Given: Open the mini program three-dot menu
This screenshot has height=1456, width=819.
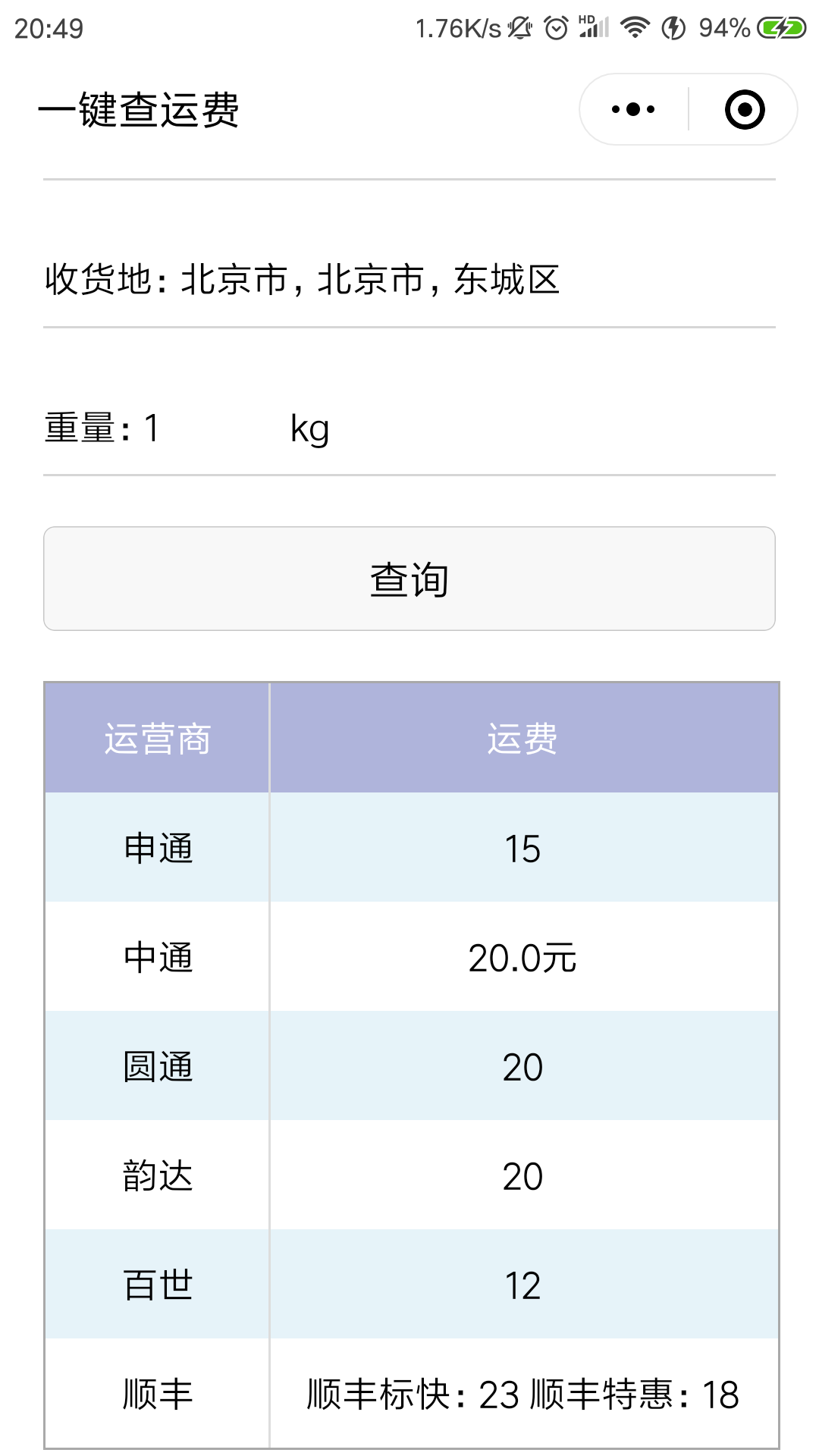Looking at the screenshot, I should click(633, 109).
